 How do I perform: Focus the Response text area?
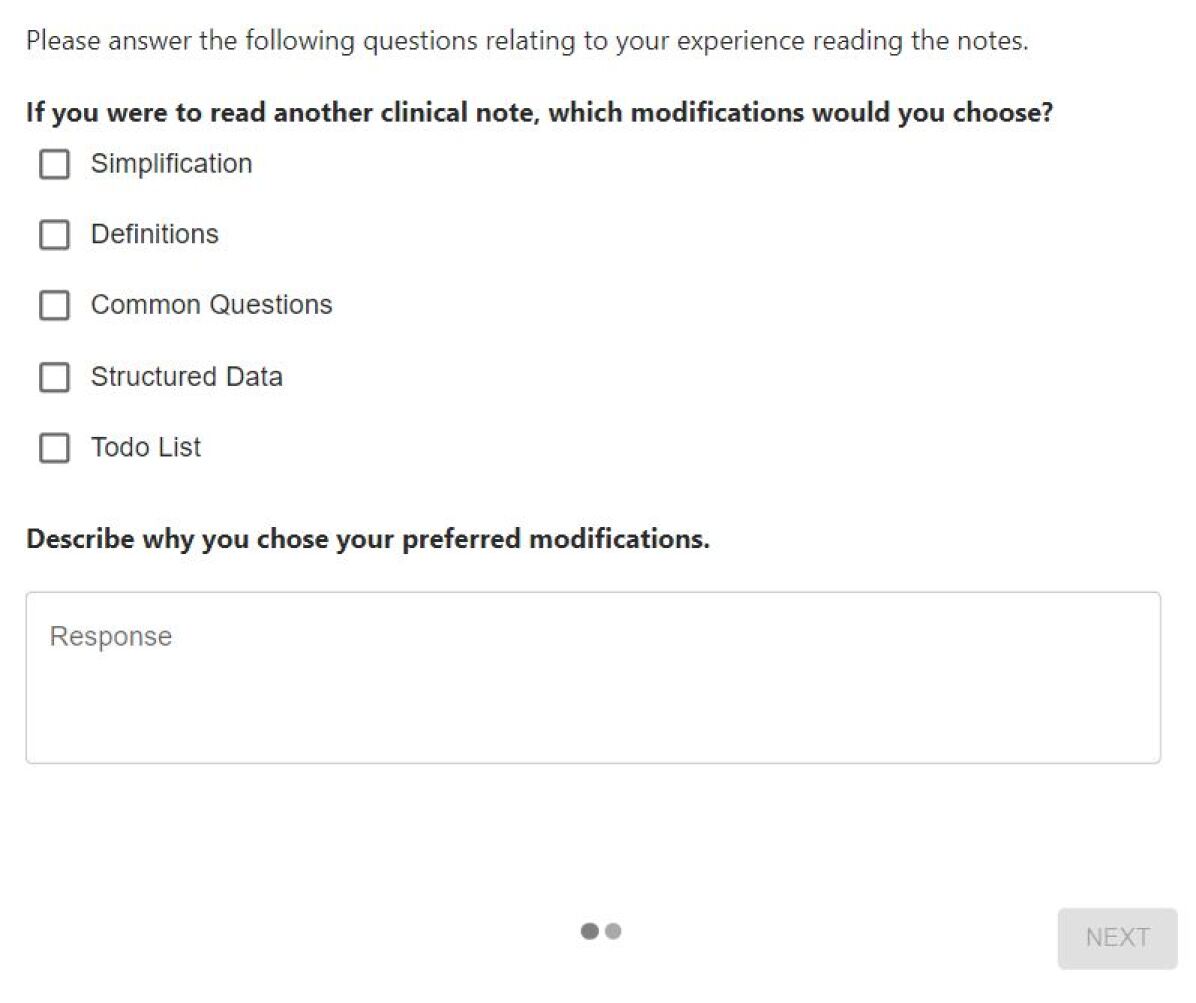tap(593, 690)
